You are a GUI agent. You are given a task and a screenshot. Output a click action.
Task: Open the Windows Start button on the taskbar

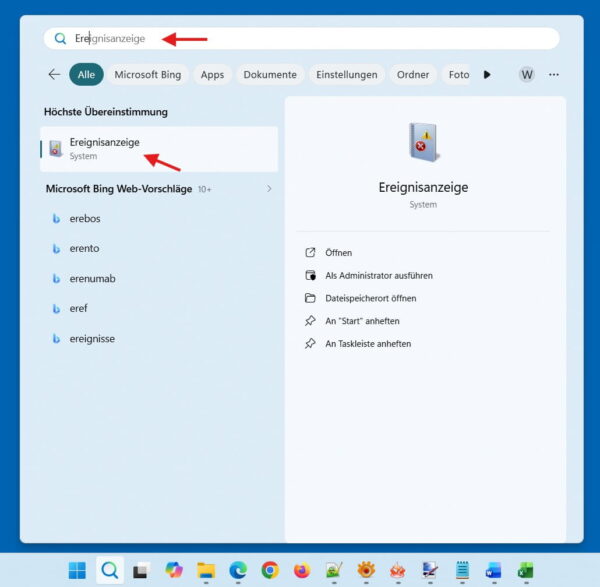77,571
